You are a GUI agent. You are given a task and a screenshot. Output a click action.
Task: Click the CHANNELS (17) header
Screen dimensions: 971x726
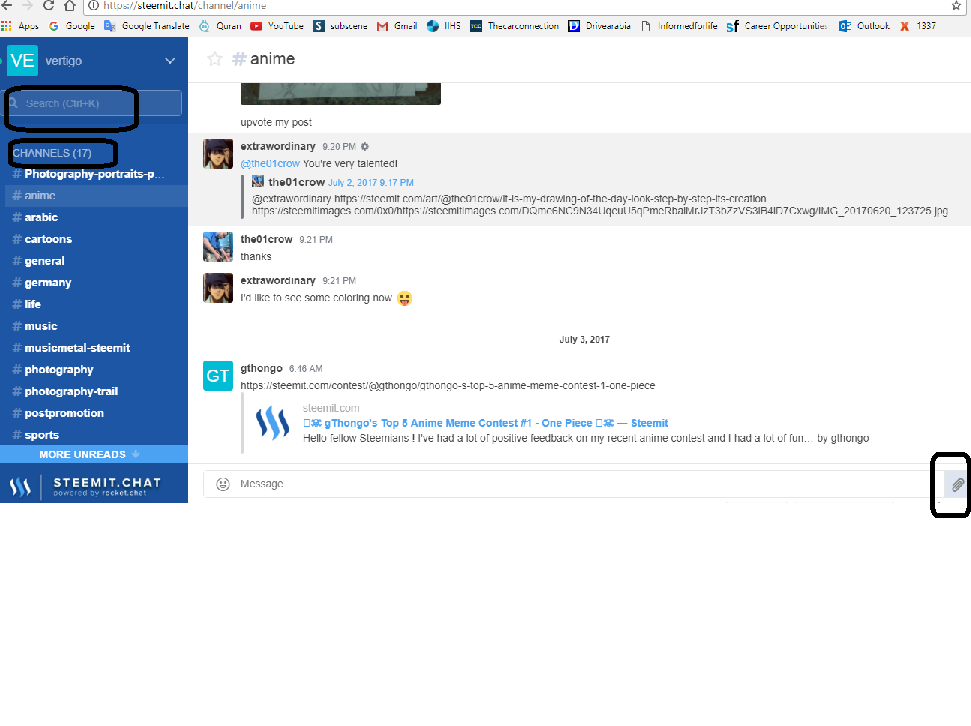[x=52, y=153]
